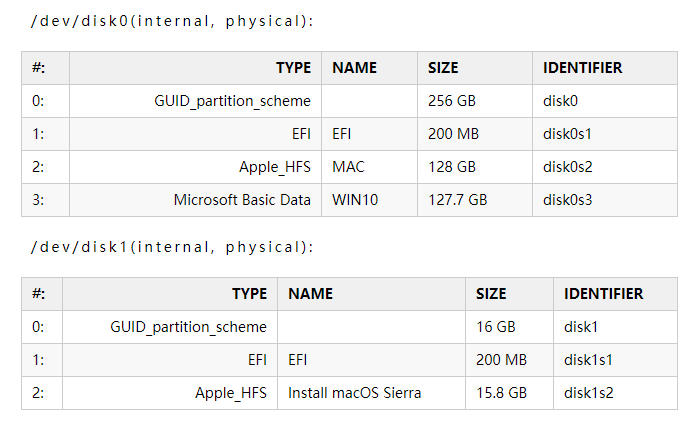Click the SIZE header in disk1 table

point(491,294)
